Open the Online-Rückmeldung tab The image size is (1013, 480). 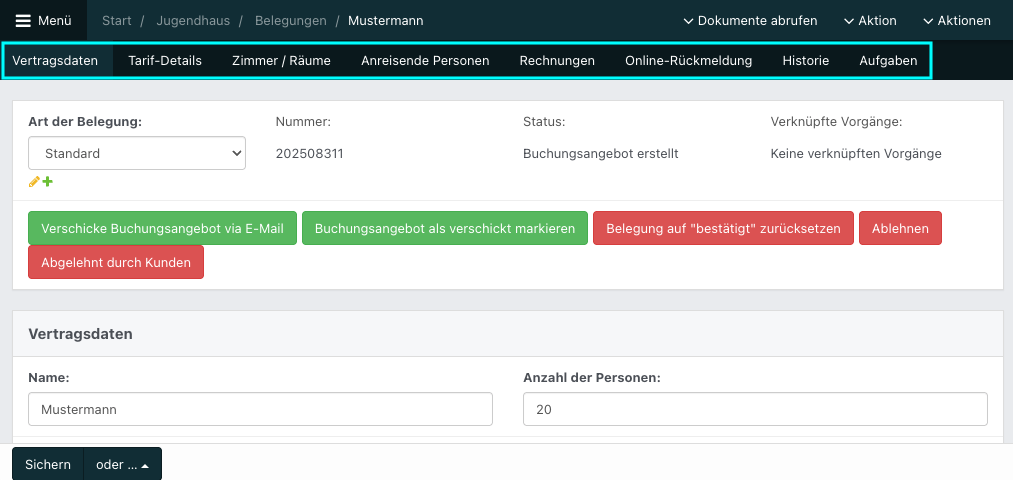(689, 61)
